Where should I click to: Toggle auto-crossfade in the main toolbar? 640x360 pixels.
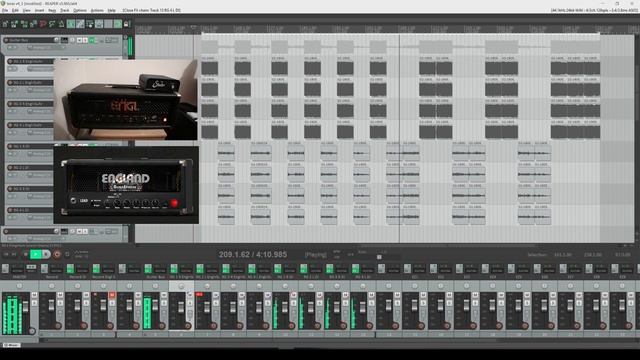[x=71, y=24]
